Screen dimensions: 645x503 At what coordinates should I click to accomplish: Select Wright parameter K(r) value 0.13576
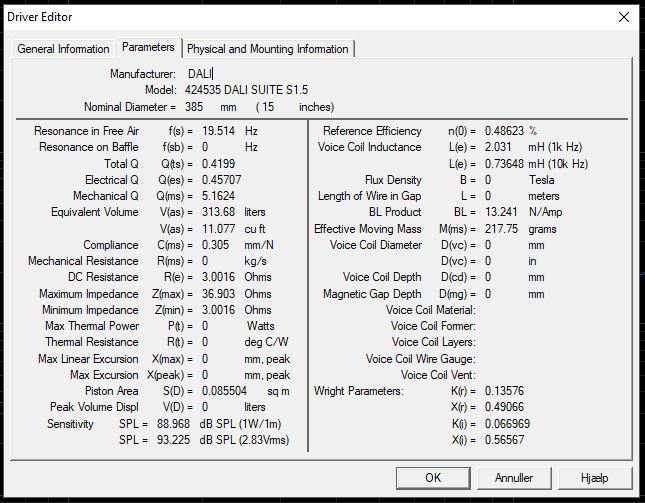504,391
